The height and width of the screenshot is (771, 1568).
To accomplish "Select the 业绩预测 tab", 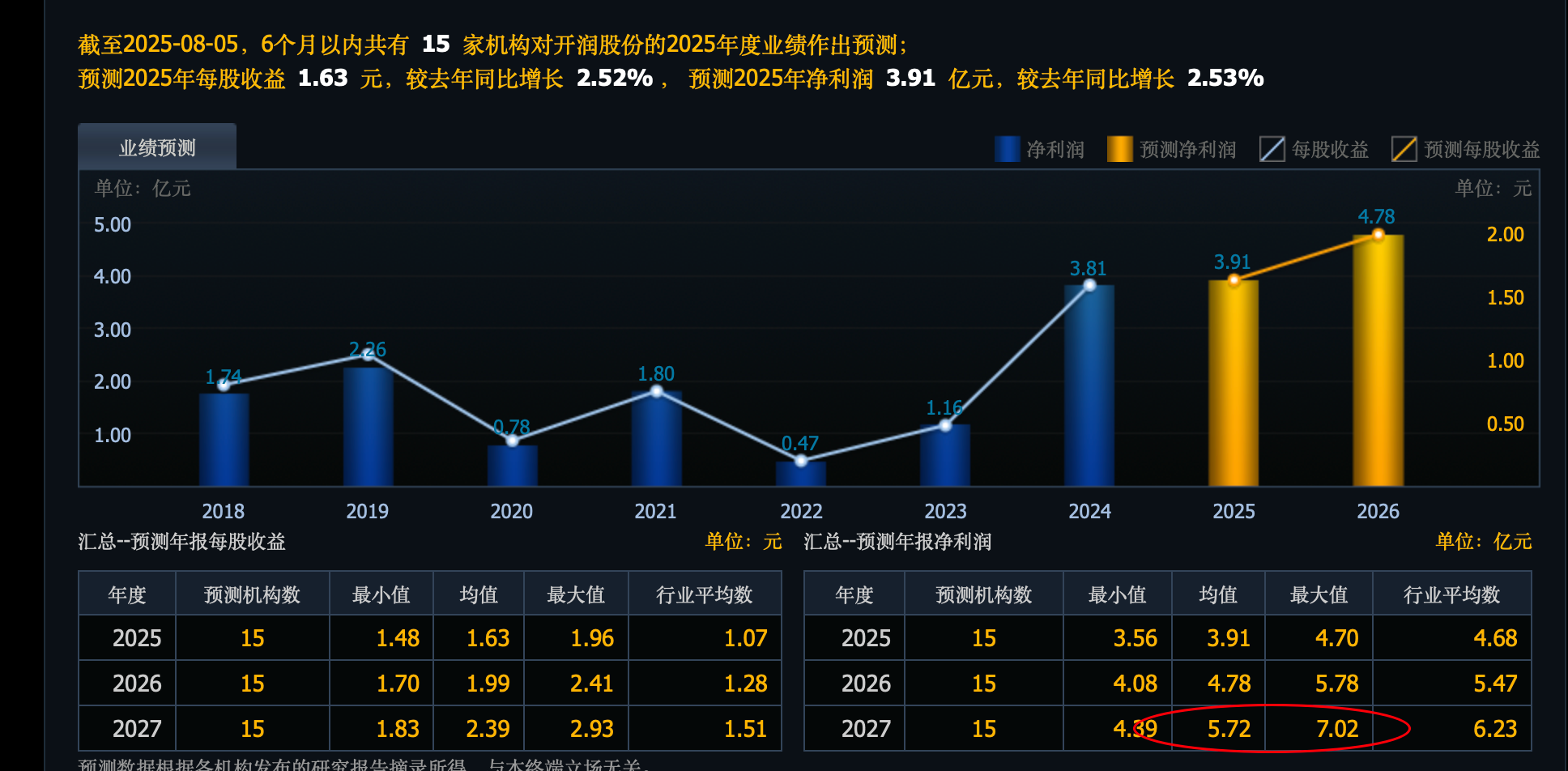I will (x=157, y=147).
